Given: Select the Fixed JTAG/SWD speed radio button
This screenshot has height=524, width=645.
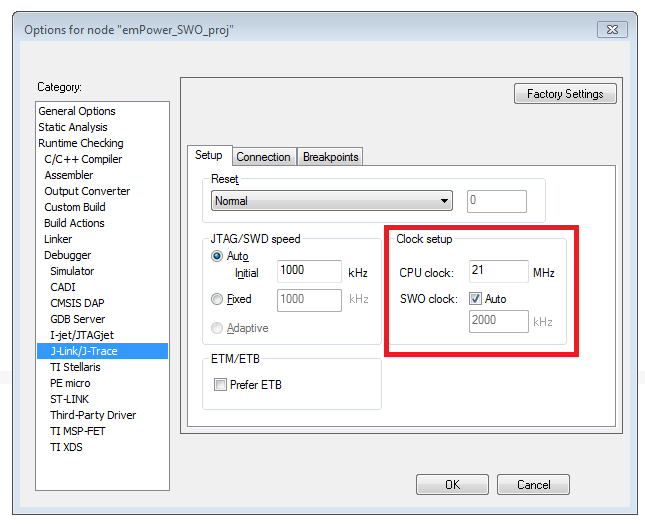Looking at the screenshot, I should pos(217,299).
